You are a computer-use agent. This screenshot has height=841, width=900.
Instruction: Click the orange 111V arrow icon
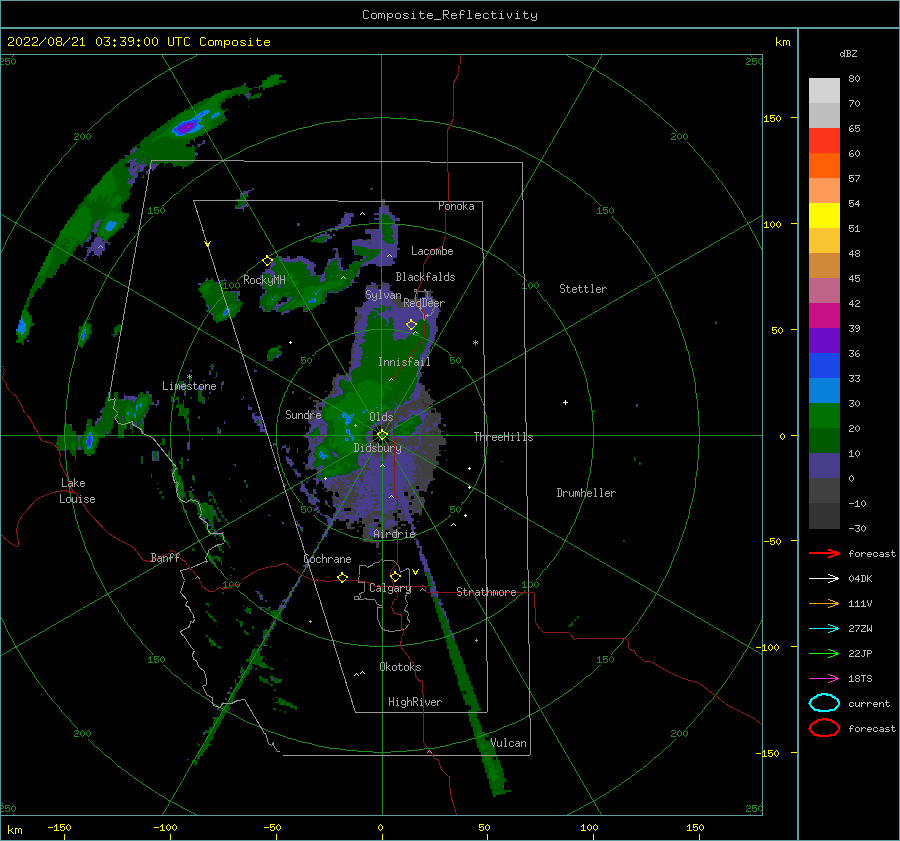(x=824, y=603)
